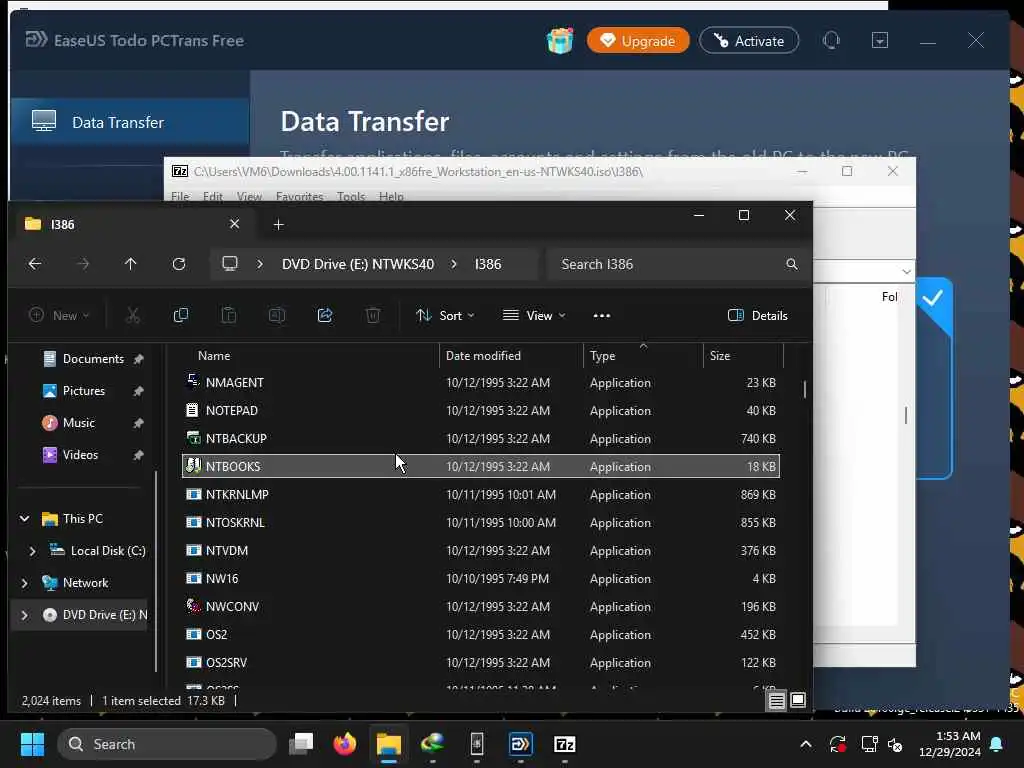Click the Paste icon in Explorer toolbar
The width and height of the screenshot is (1024, 768).
[x=229, y=315]
